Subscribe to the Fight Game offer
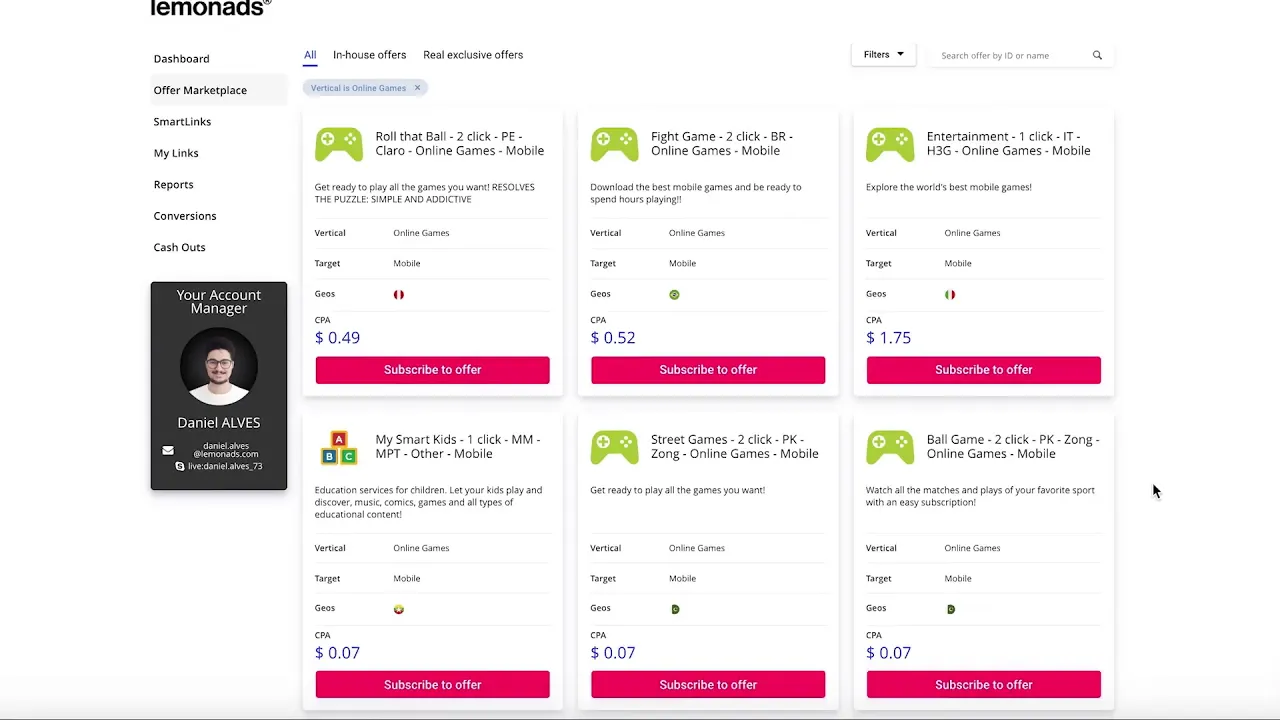 pyautogui.click(x=708, y=370)
